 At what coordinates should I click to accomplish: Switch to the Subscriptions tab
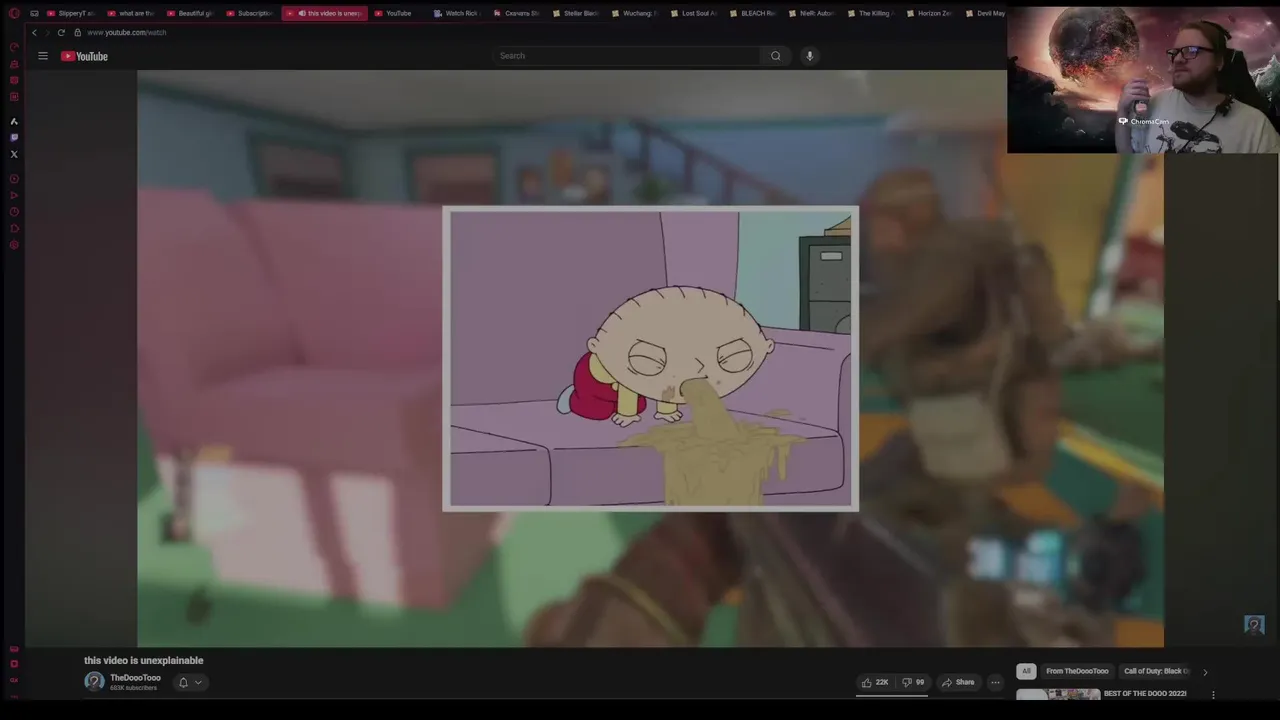250,13
